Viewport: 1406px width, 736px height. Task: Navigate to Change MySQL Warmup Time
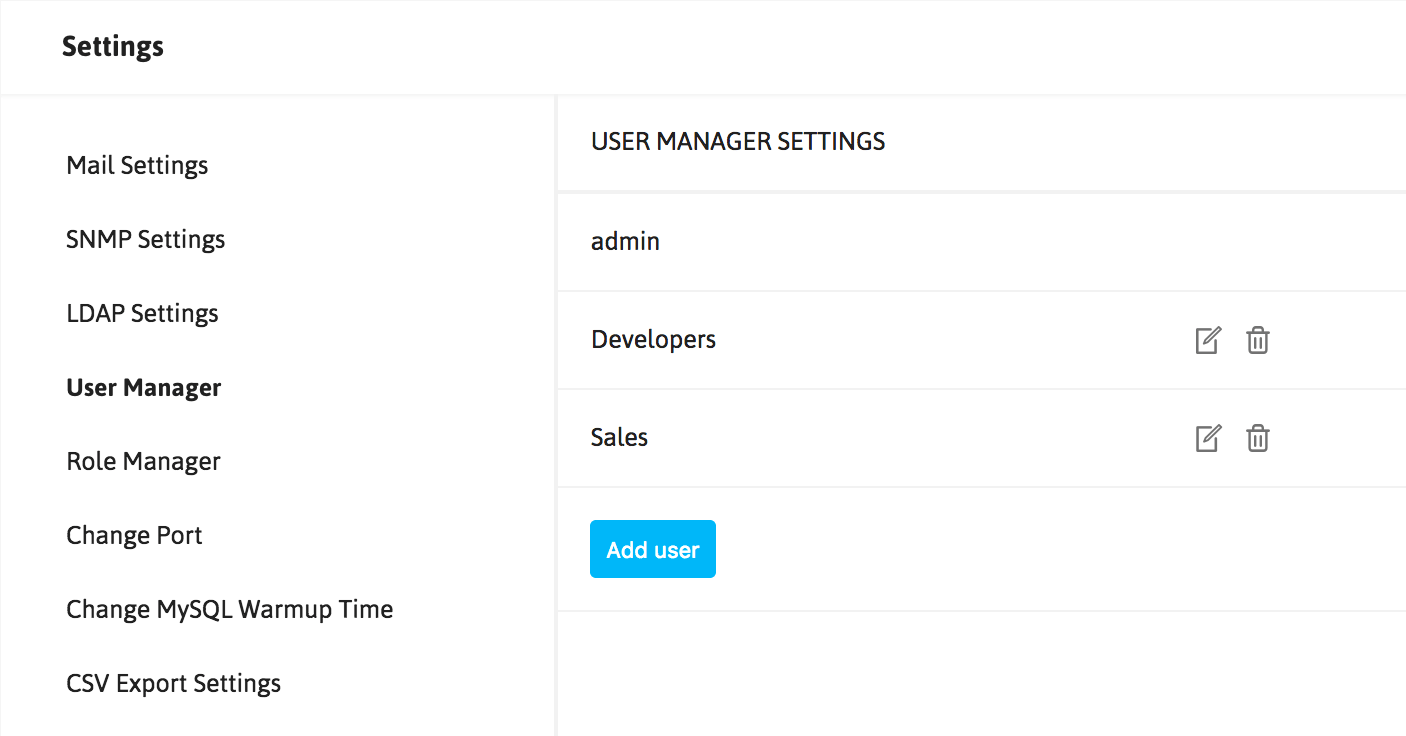(x=229, y=610)
